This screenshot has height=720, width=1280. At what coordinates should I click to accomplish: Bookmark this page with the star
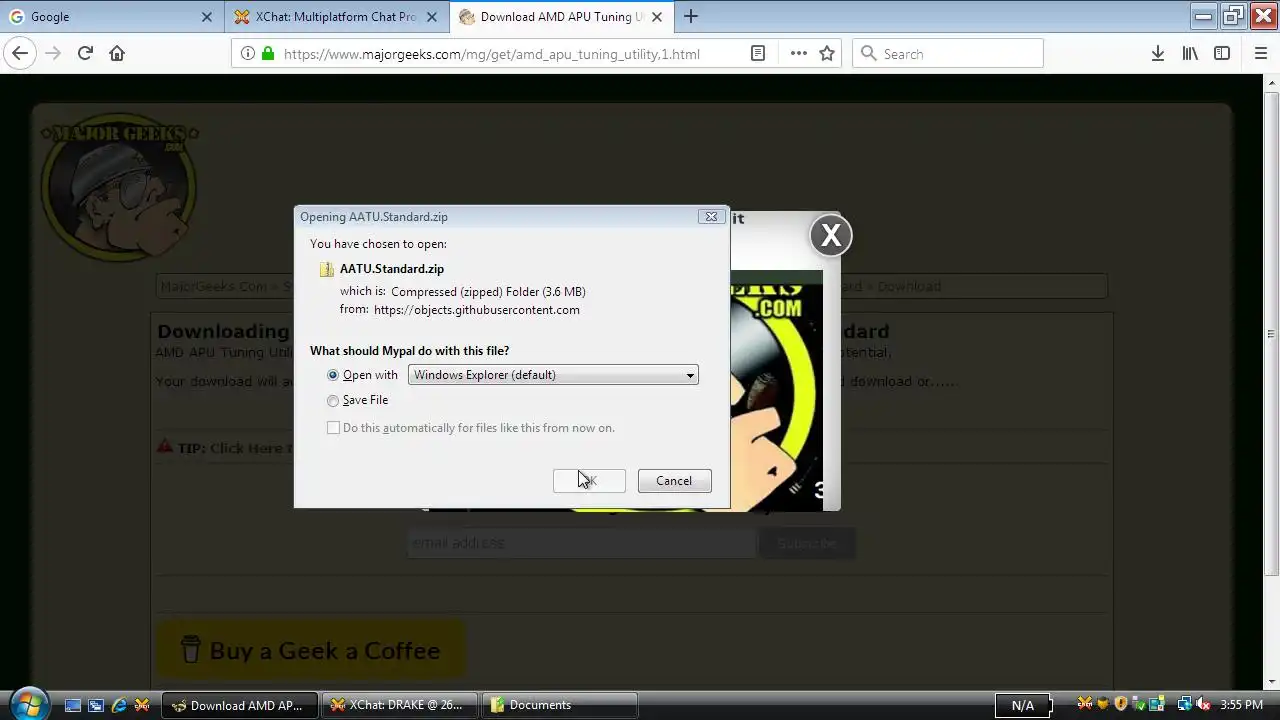(x=827, y=53)
